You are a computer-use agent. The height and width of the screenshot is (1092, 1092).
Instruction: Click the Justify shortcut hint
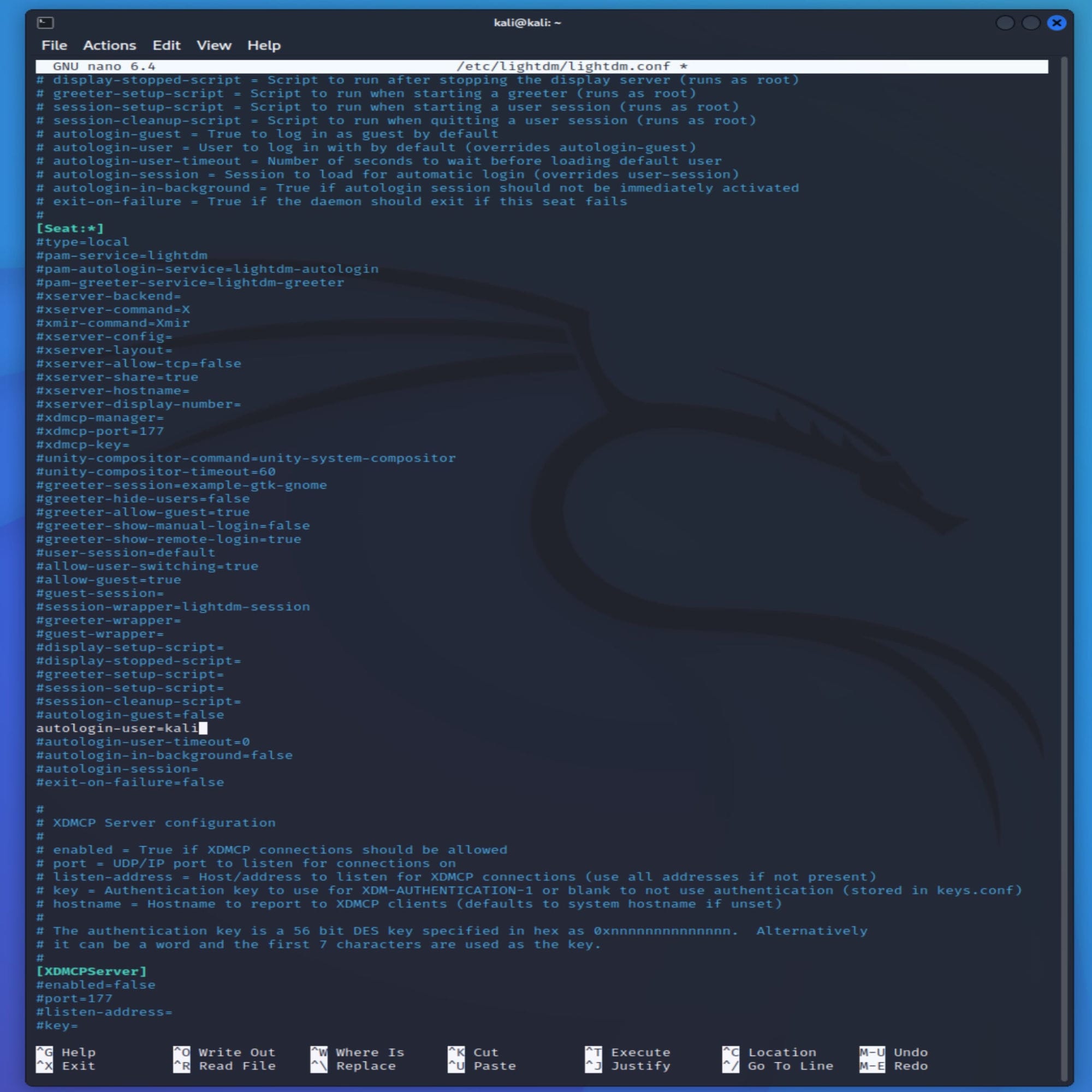[x=641, y=1066]
